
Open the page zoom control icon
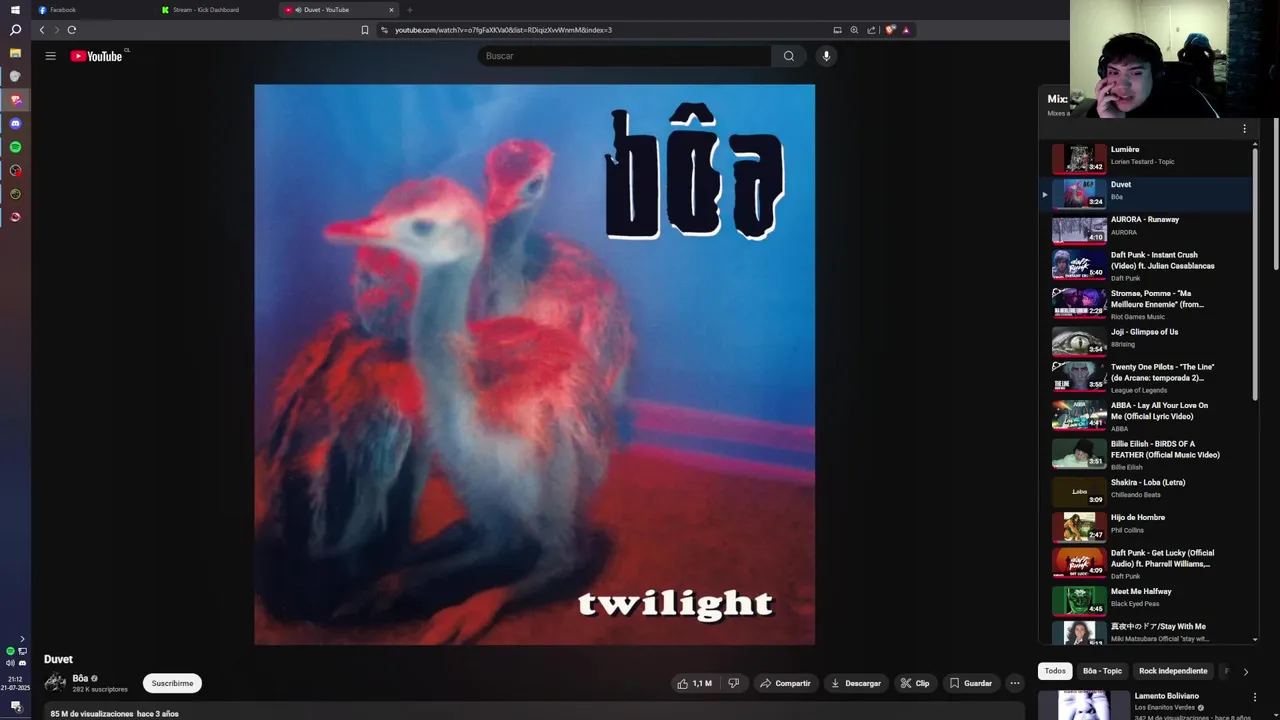tap(854, 30)
